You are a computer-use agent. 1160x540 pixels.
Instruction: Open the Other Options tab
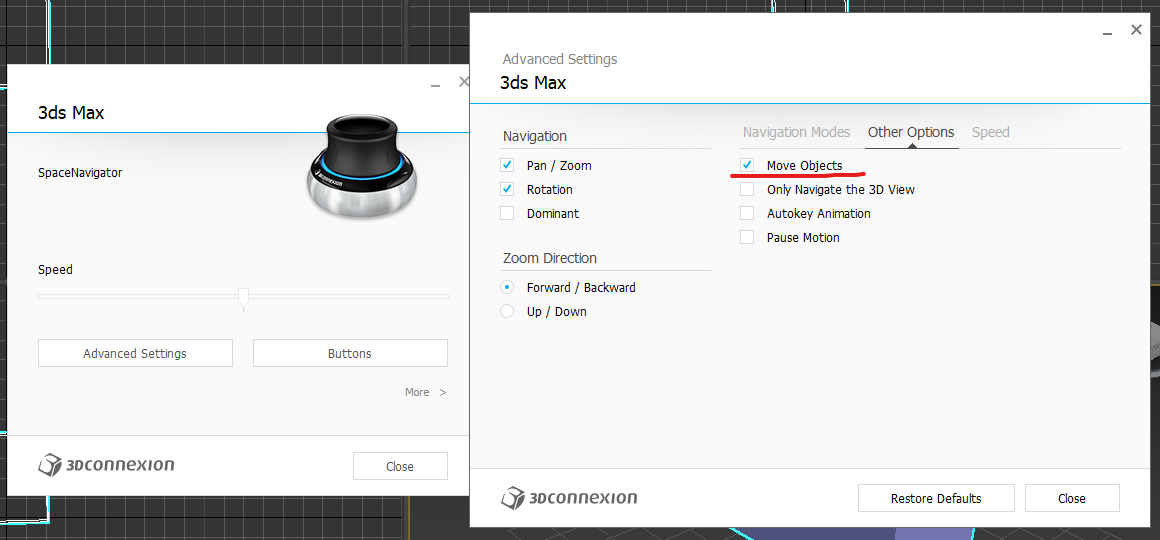[x=911, y=132]
